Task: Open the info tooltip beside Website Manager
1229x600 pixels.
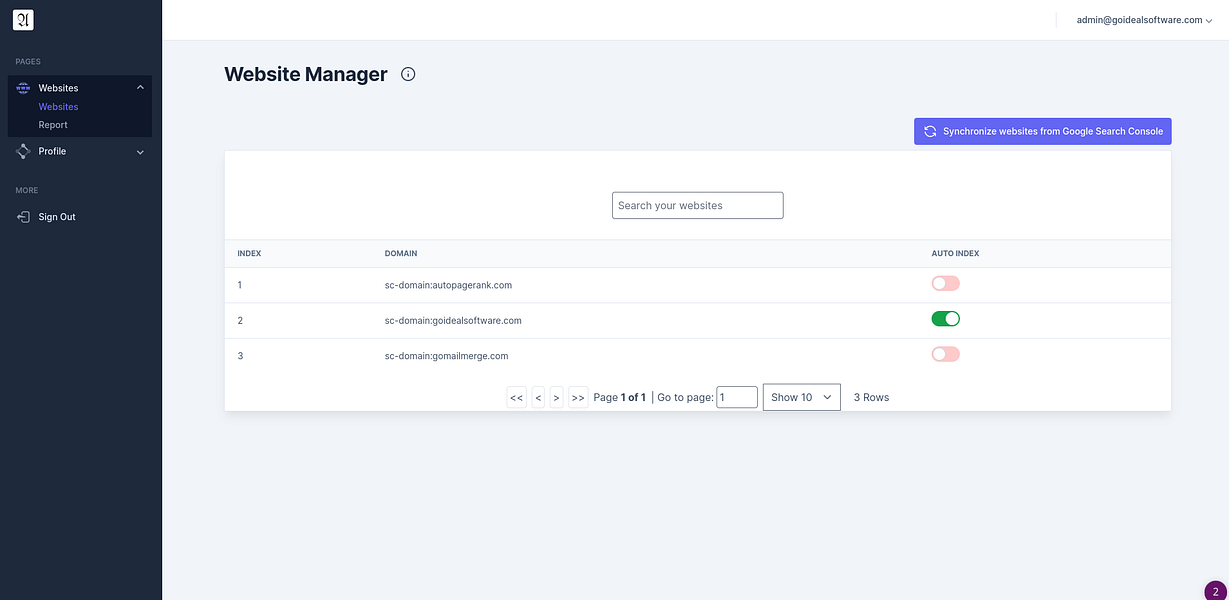Action: click(x=407, y=73)
